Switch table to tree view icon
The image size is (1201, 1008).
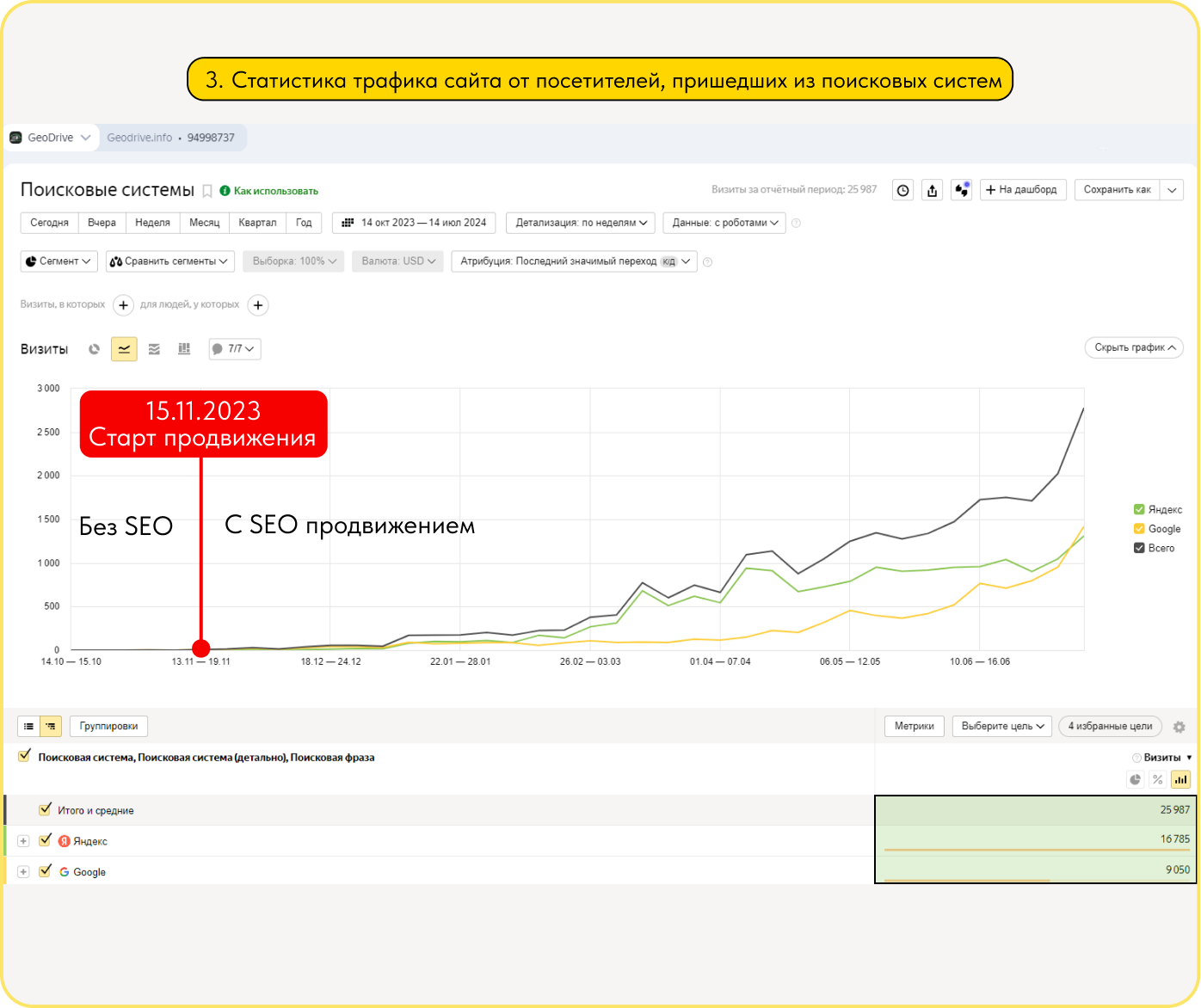click(51, 727)
